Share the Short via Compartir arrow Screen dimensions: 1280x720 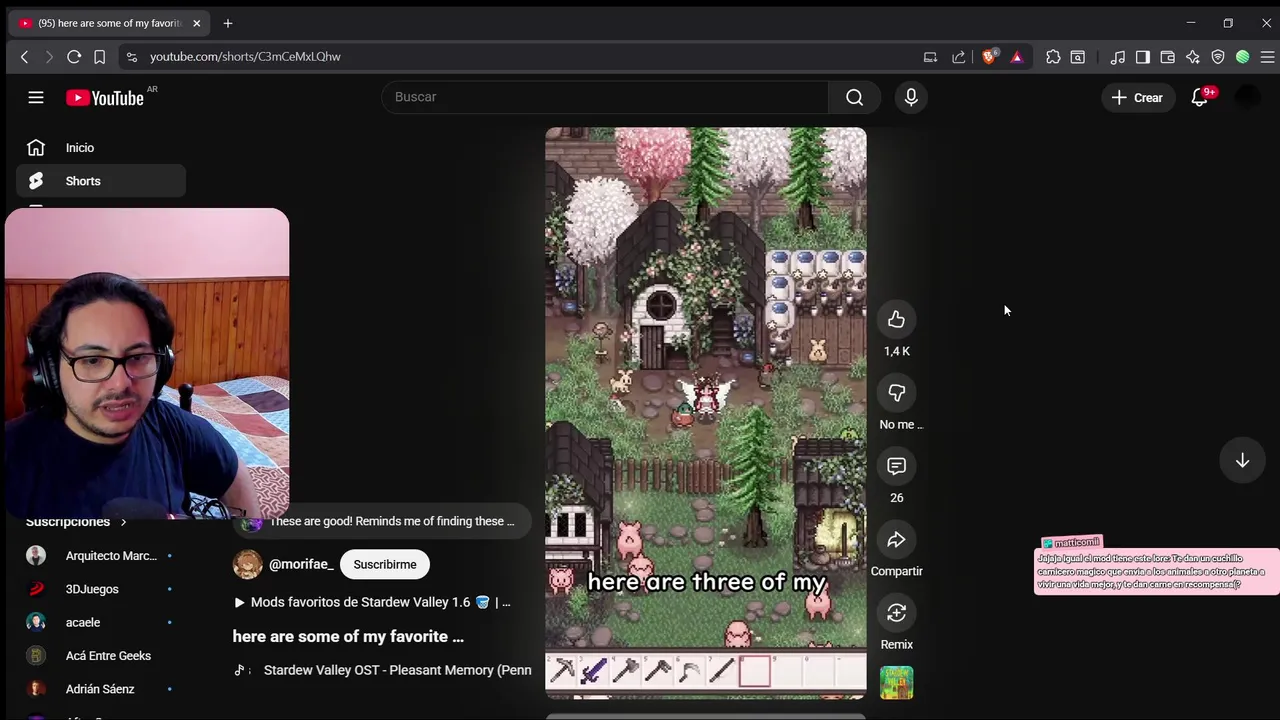(x=896, y=540)
